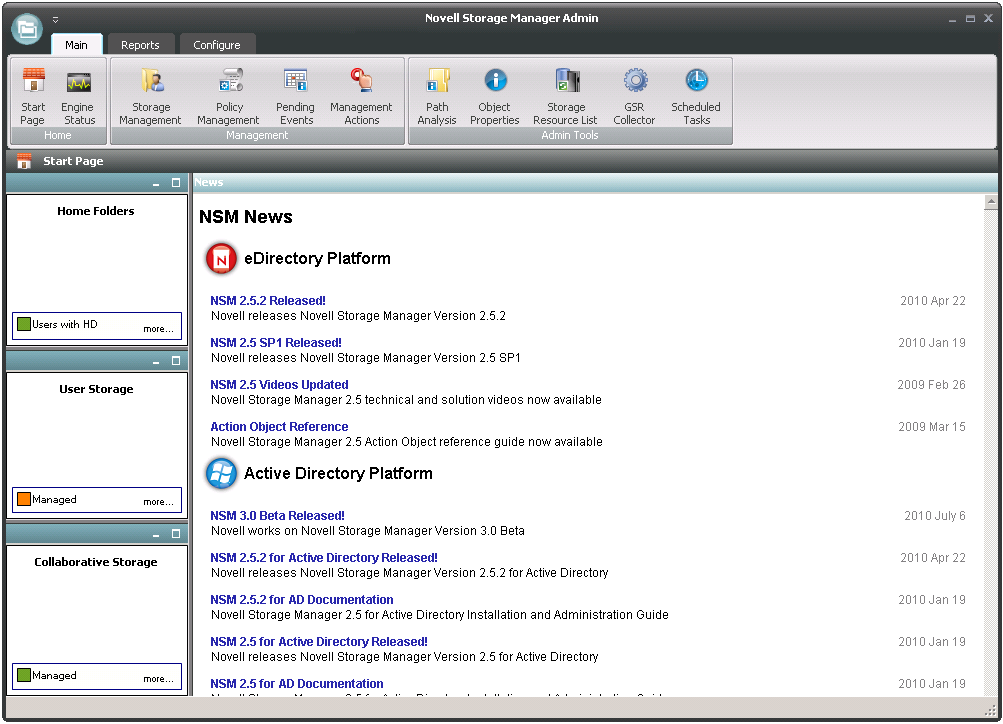The image size is (1003, 724).
Task: Click the window resize grip corner
Action: 990,710
